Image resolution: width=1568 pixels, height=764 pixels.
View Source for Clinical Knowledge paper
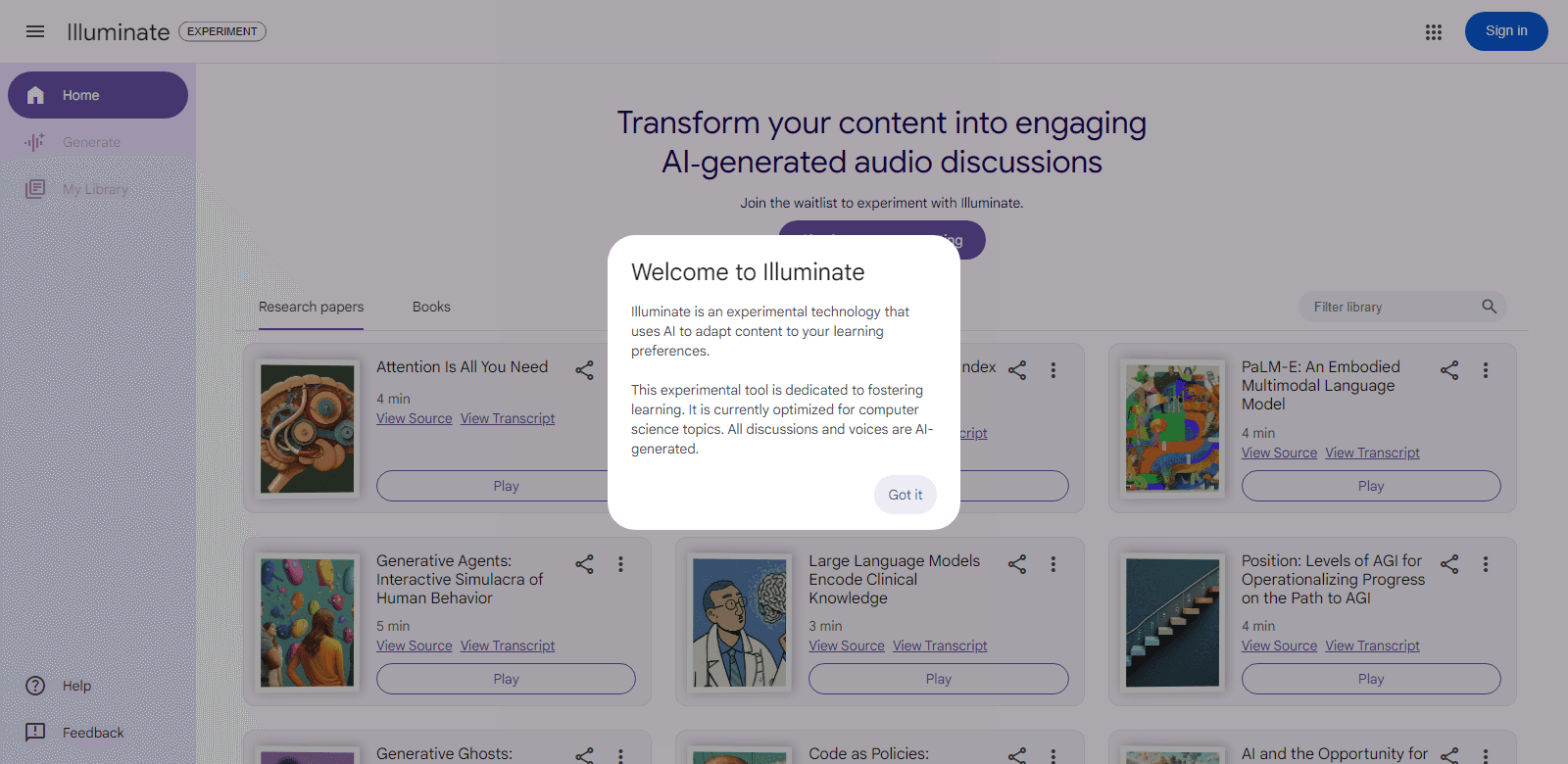point(847,645)
